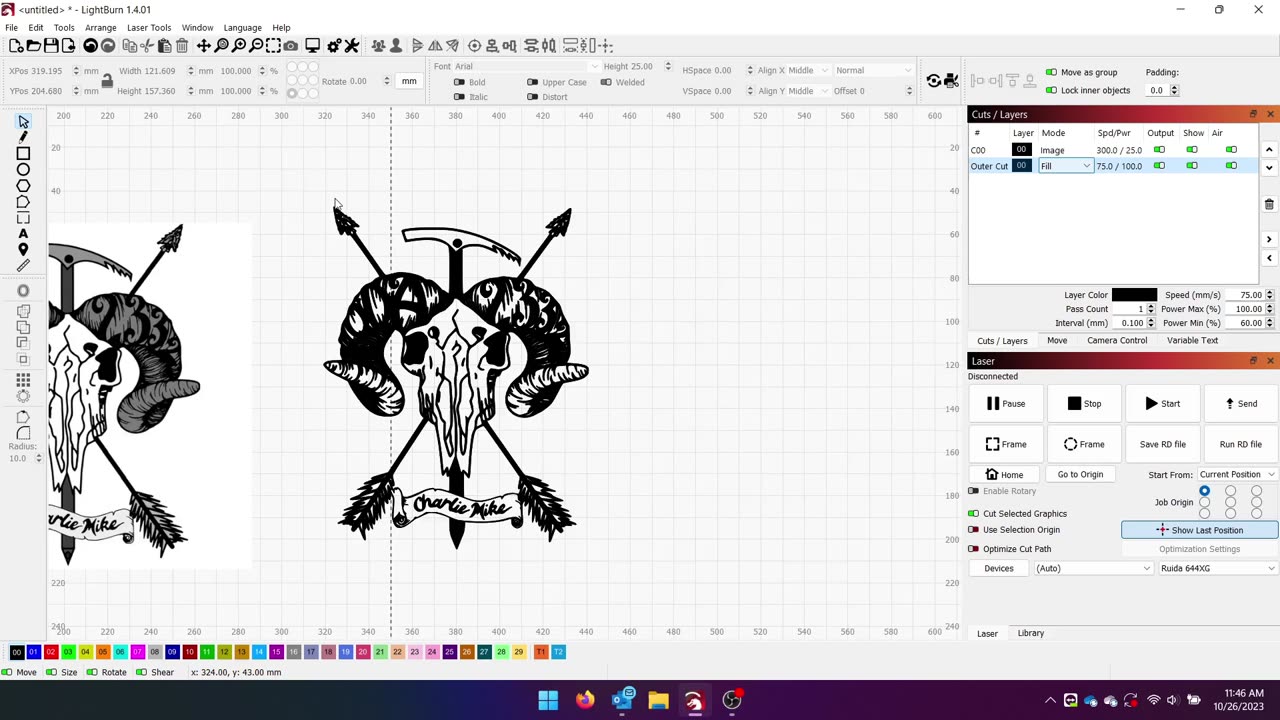Switch to the Camera Control tab
The height and width of the screenshot is (720, 1280).
(1117, 340)
